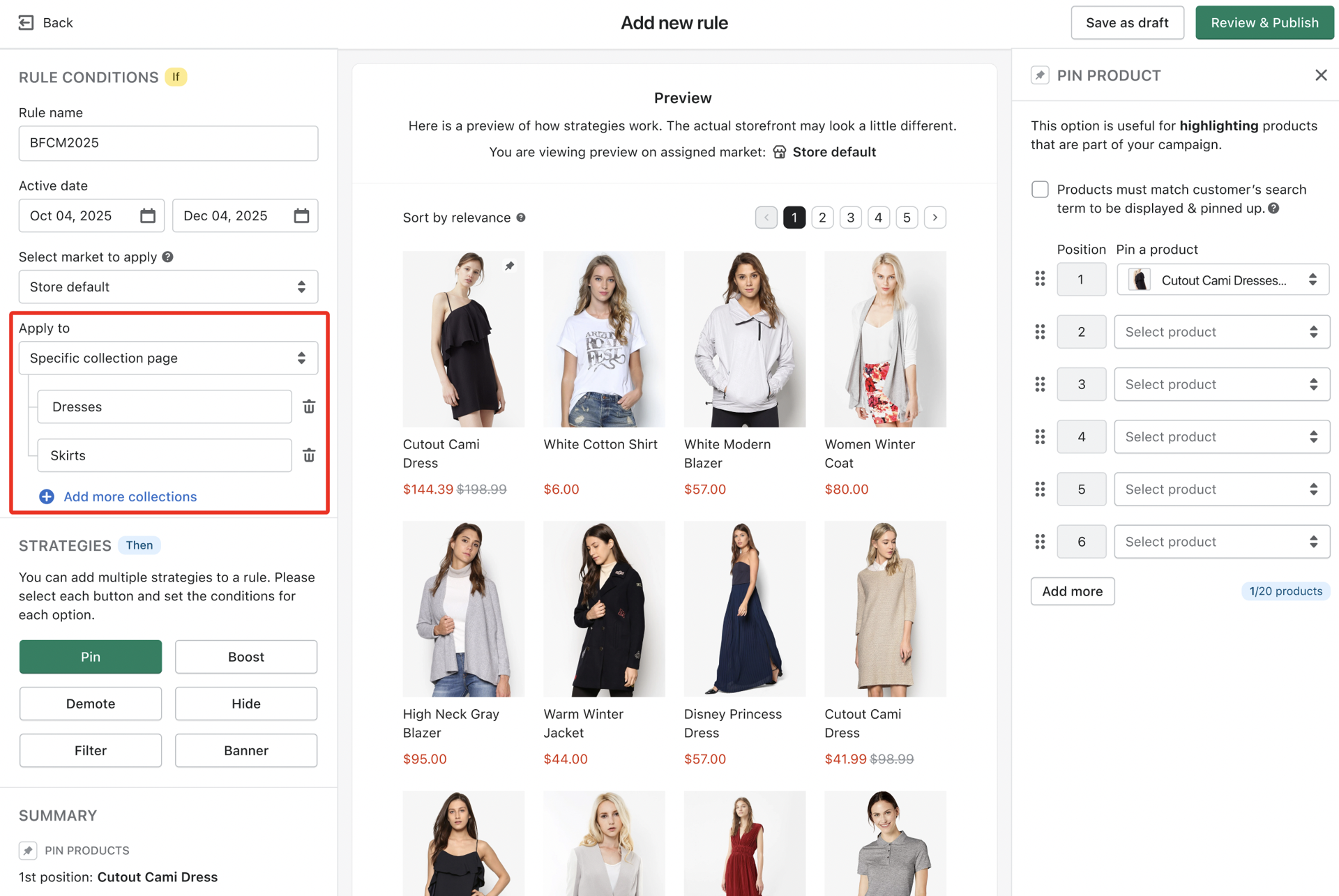Open the position 2 Select product dropdown
The height and width of the screenshot is (896, 1339).
pos(1221,331)
